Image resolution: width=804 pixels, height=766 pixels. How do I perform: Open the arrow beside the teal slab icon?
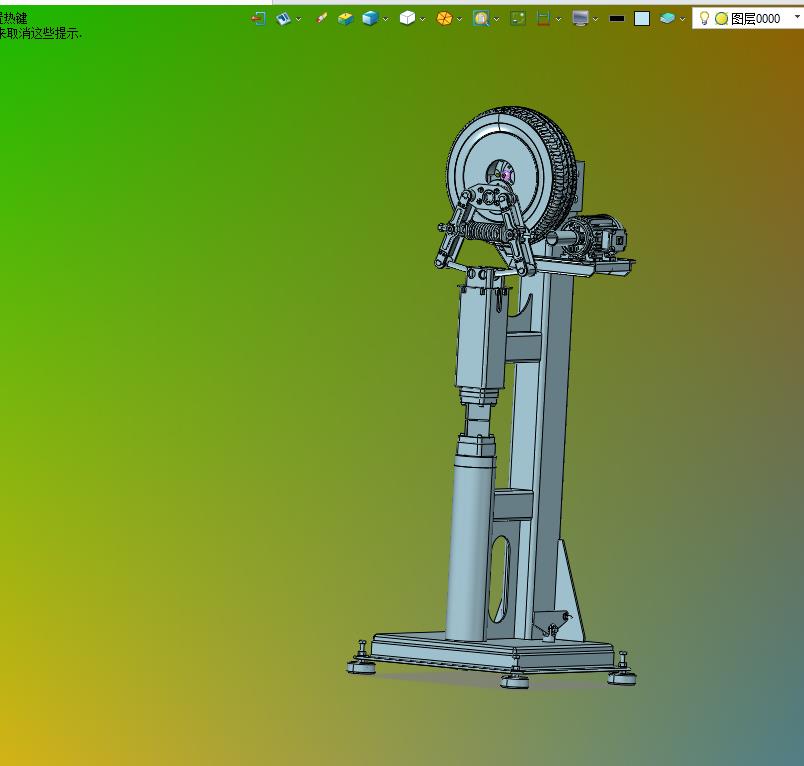click(682, 19)
